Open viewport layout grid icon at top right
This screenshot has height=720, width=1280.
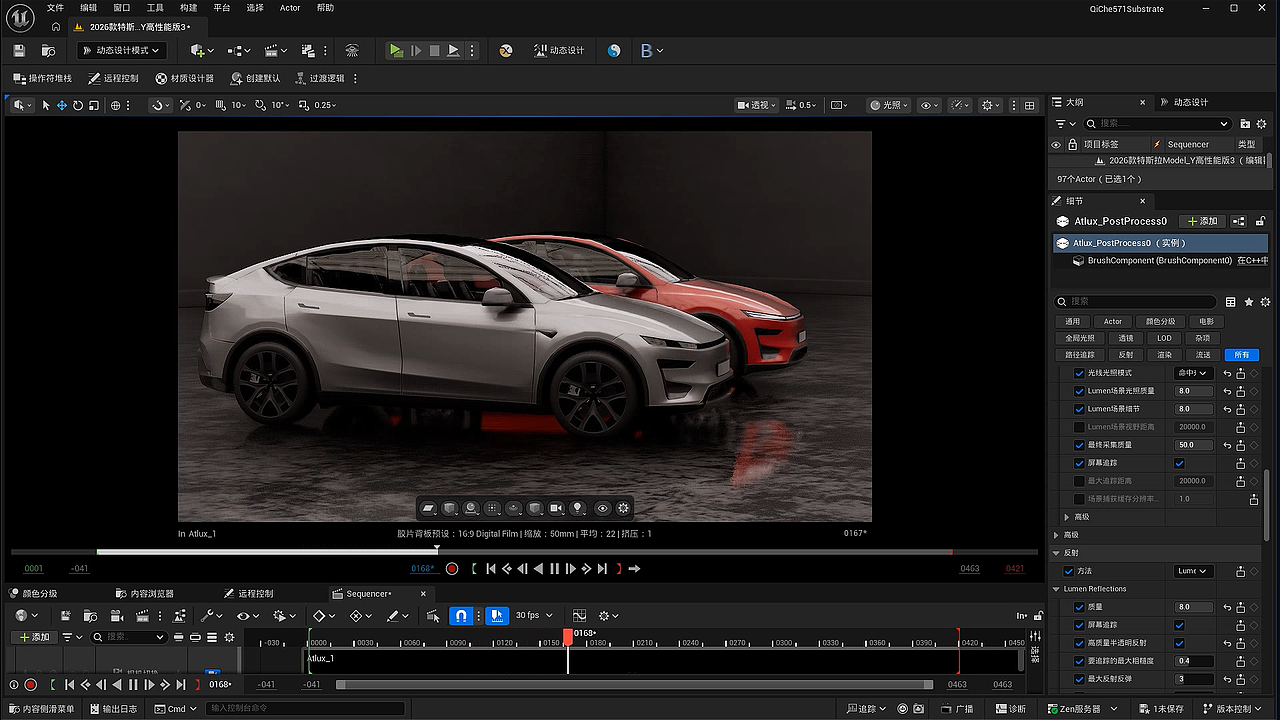pos(1029,105)
